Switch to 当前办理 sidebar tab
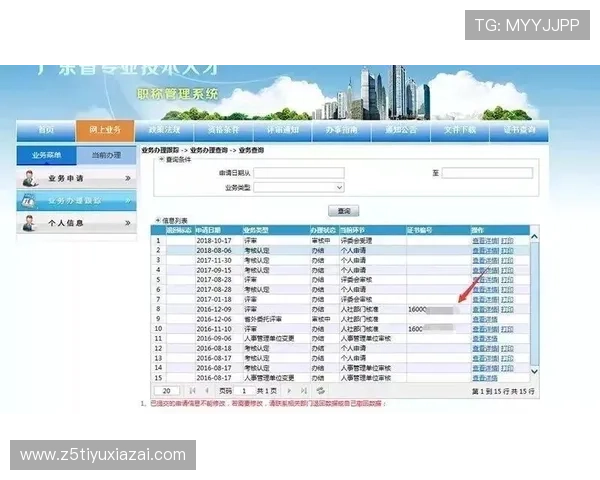The image size is (600, 480). (x=106, y=155)
